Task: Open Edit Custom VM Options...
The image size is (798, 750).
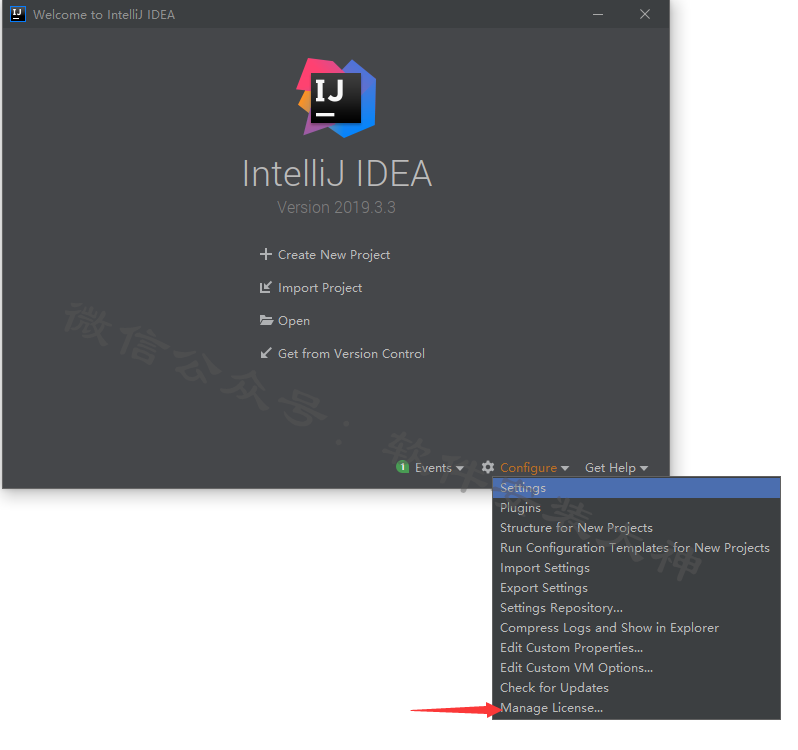Action: coord(636,668)
